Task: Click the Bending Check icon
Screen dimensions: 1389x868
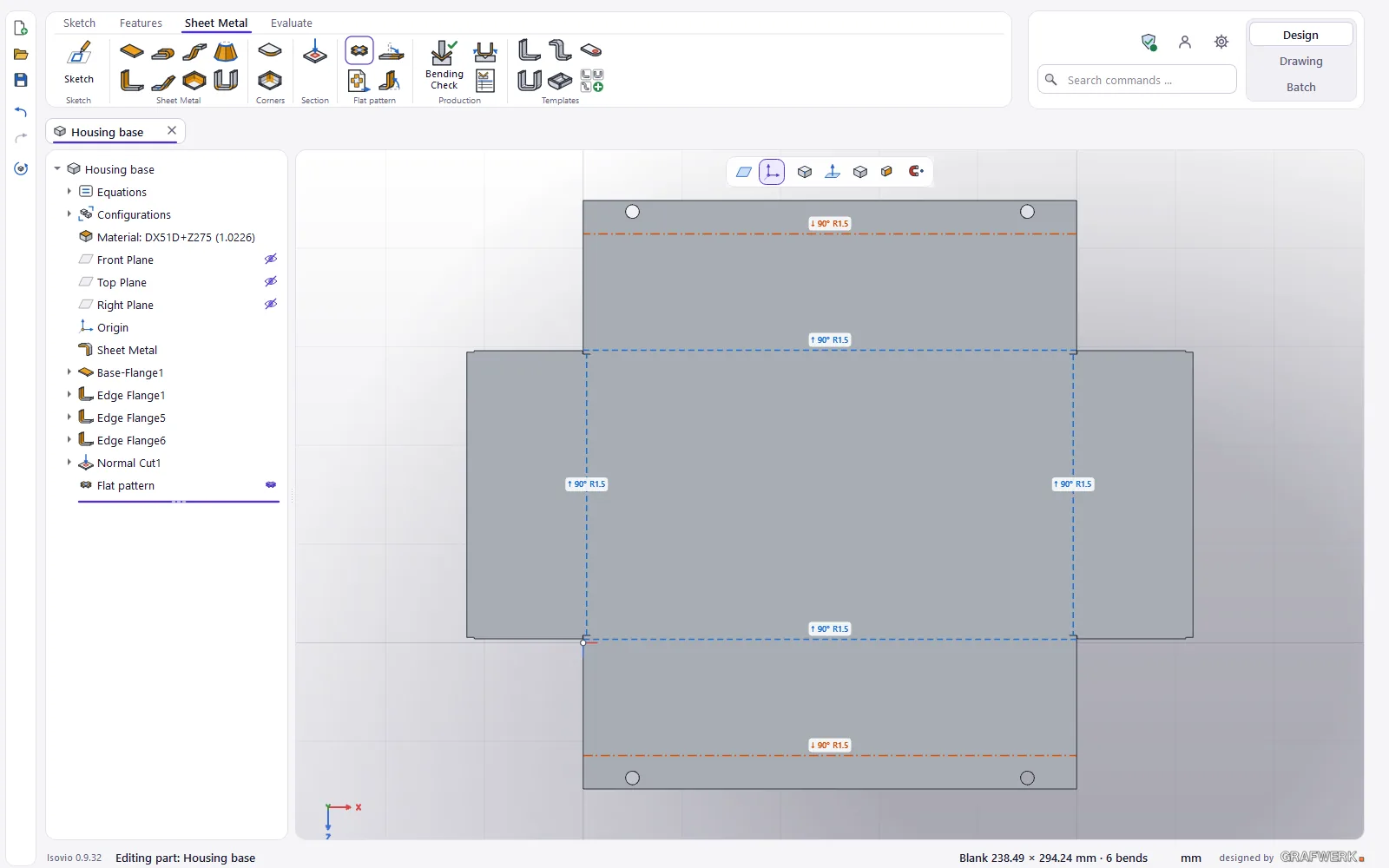Action: pyautogui.click(x=444, y=64)
